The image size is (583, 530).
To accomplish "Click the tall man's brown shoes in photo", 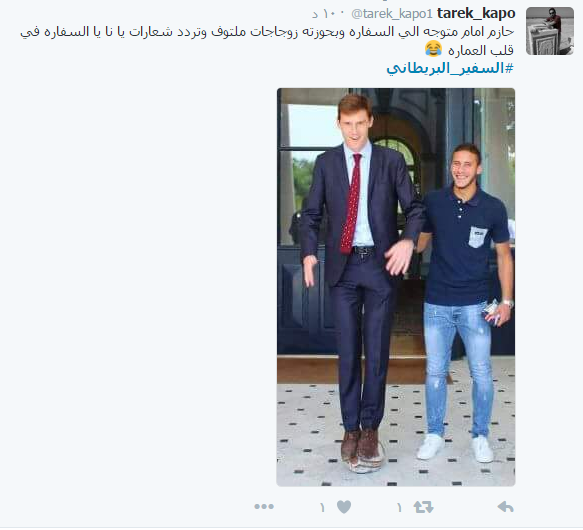I will [363, 448].
